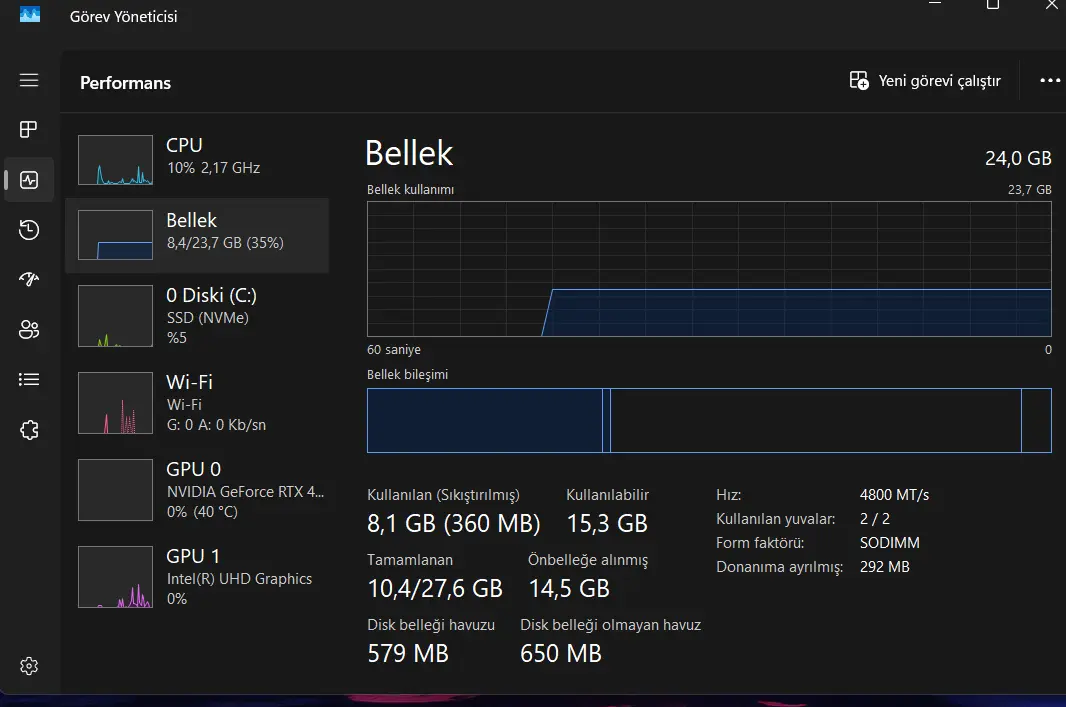This screenshot has width=1066, height=707.
Task: Click the 579 MB Disk belleği havuzu value
Action: tap(408, 654)
